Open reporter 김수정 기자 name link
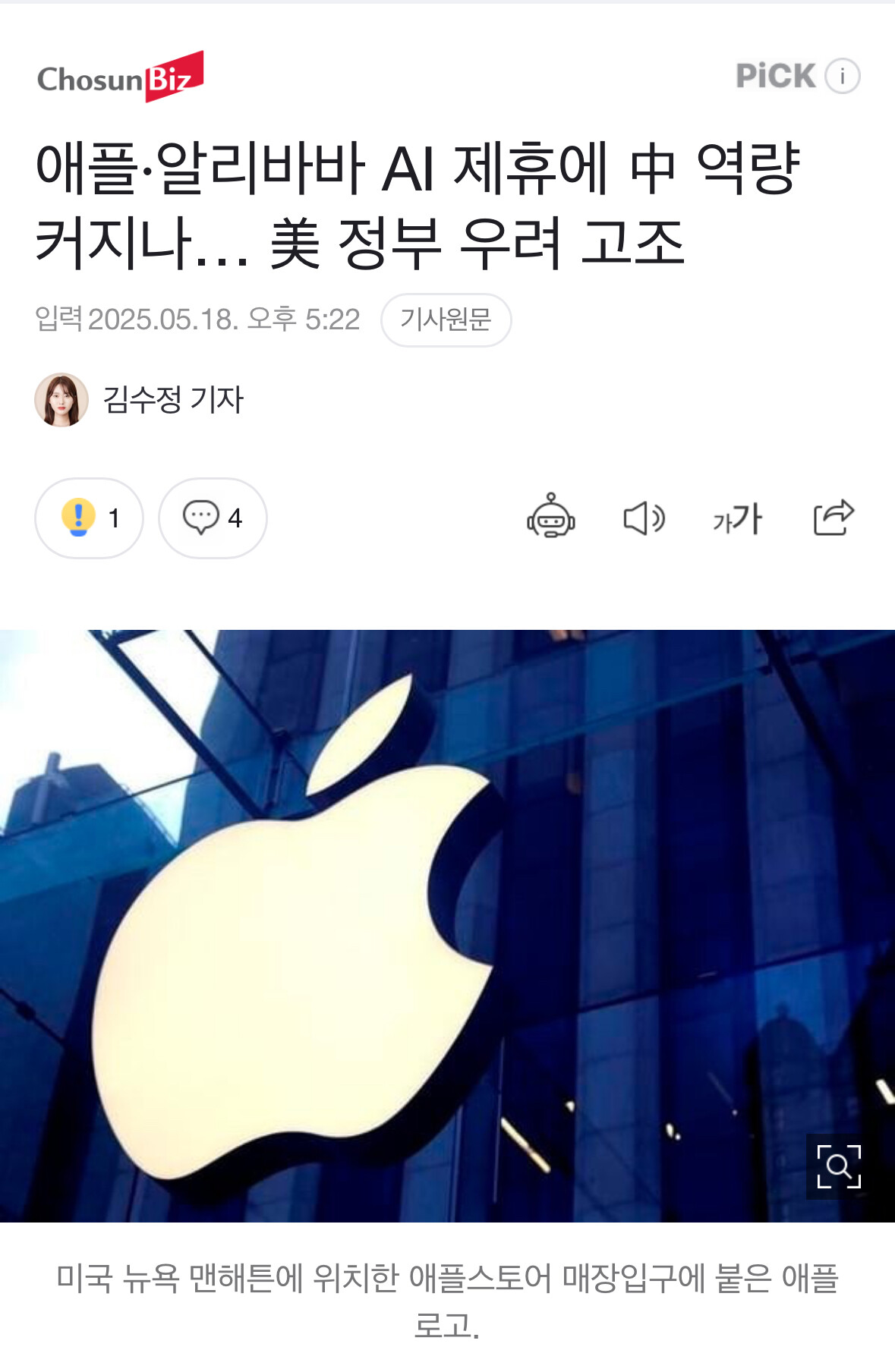Screen dimensions: 895x1372 [x=173, y=400]
